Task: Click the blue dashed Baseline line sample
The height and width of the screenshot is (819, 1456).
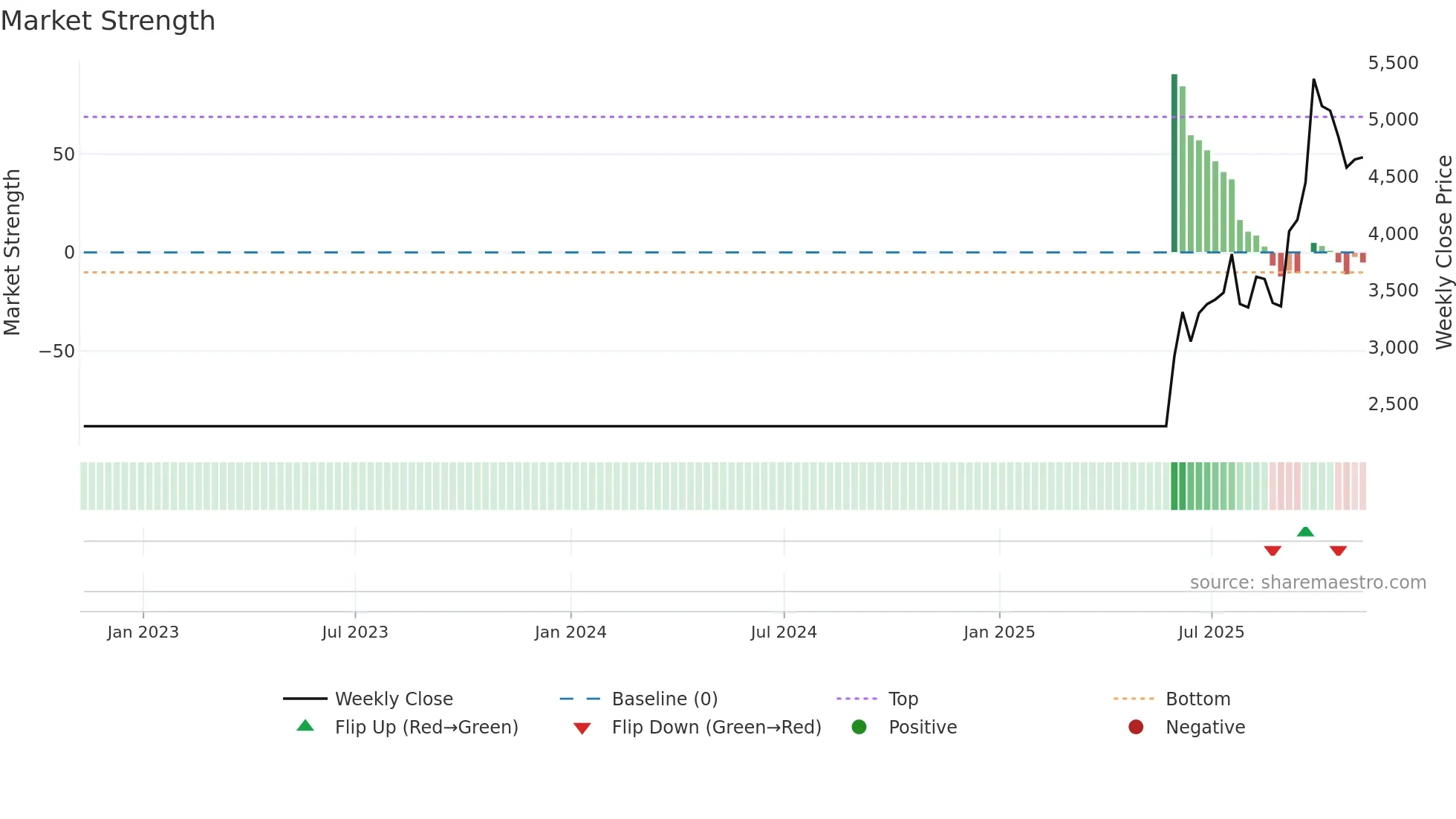Action: (580, 699)
